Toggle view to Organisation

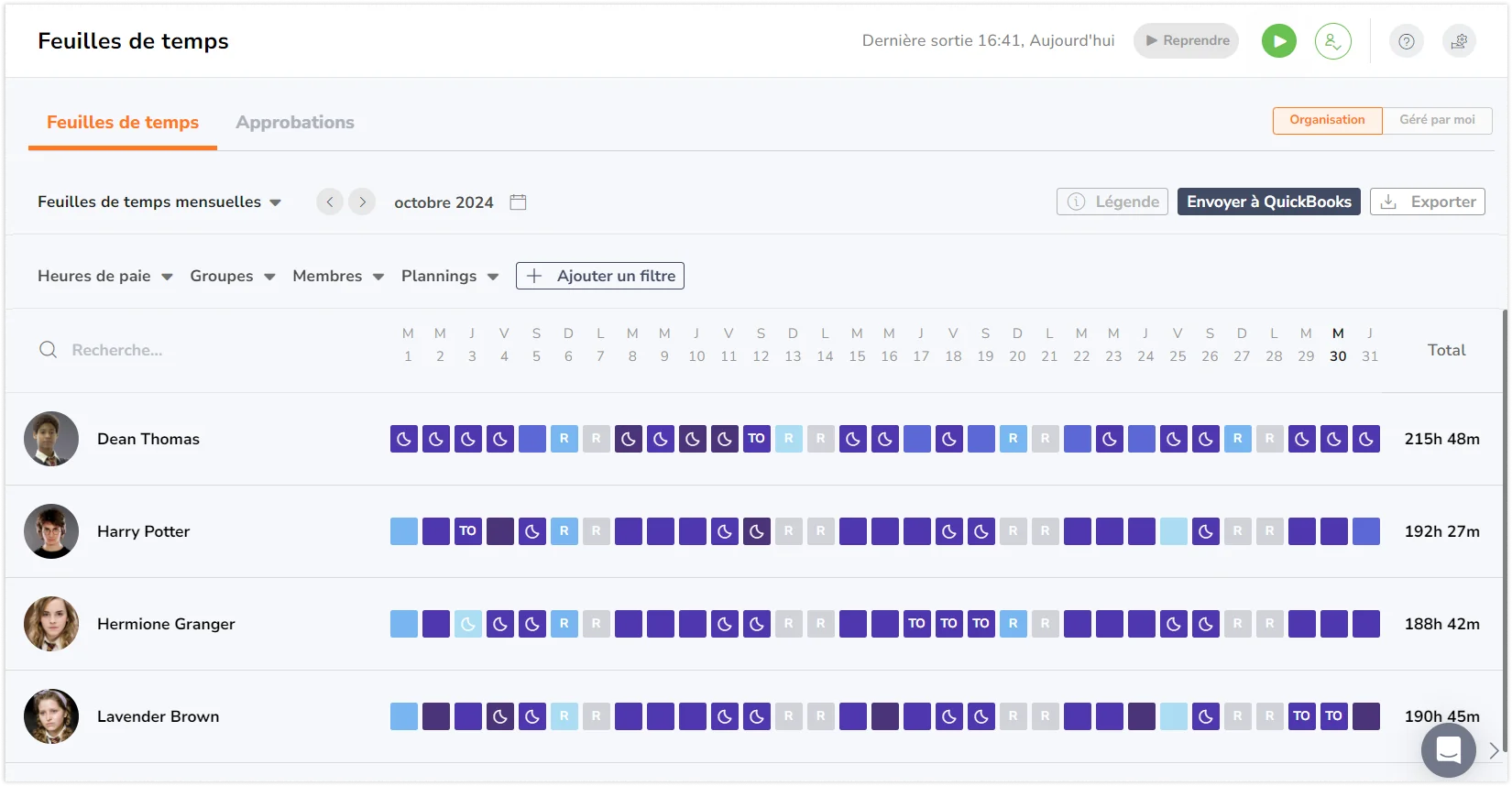[x=1327, y=120]
